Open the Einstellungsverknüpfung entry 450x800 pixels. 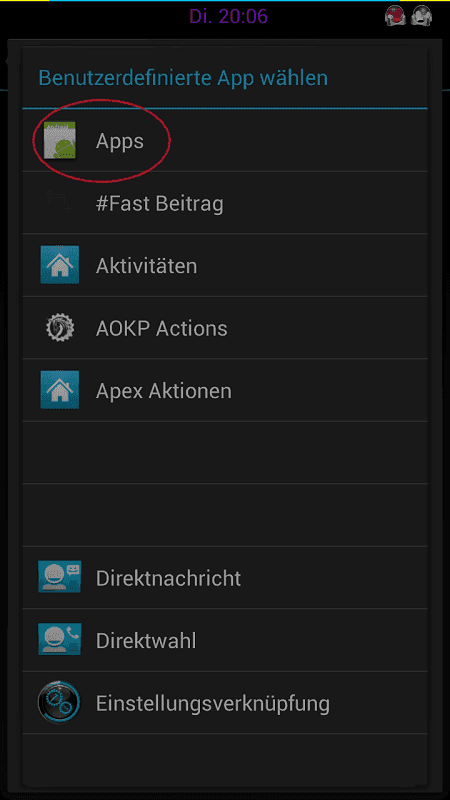click(x=224, y=703)
